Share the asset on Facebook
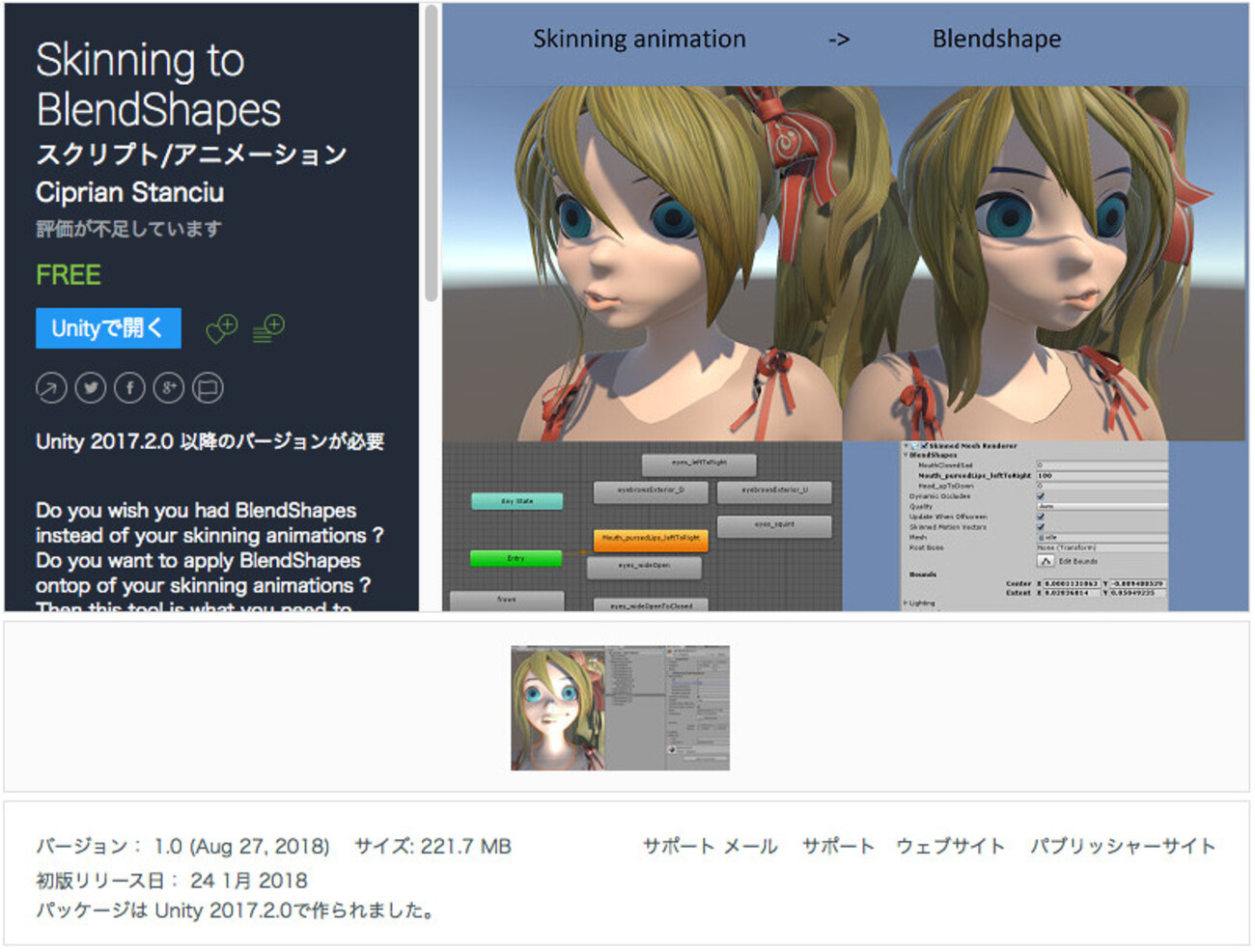 pyautogui.click(x=129, y=388)
